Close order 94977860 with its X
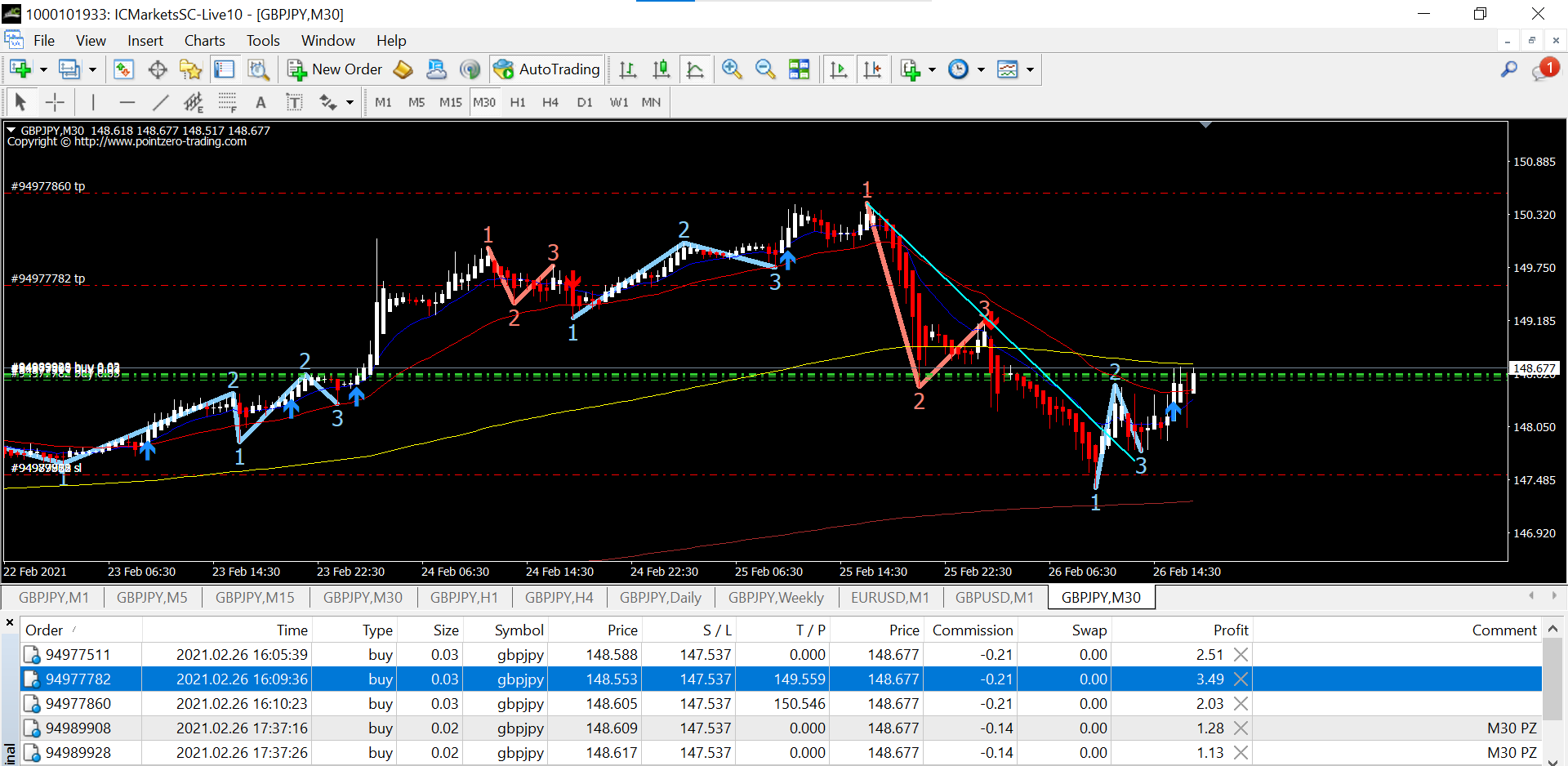 (x=1241, y=704)
